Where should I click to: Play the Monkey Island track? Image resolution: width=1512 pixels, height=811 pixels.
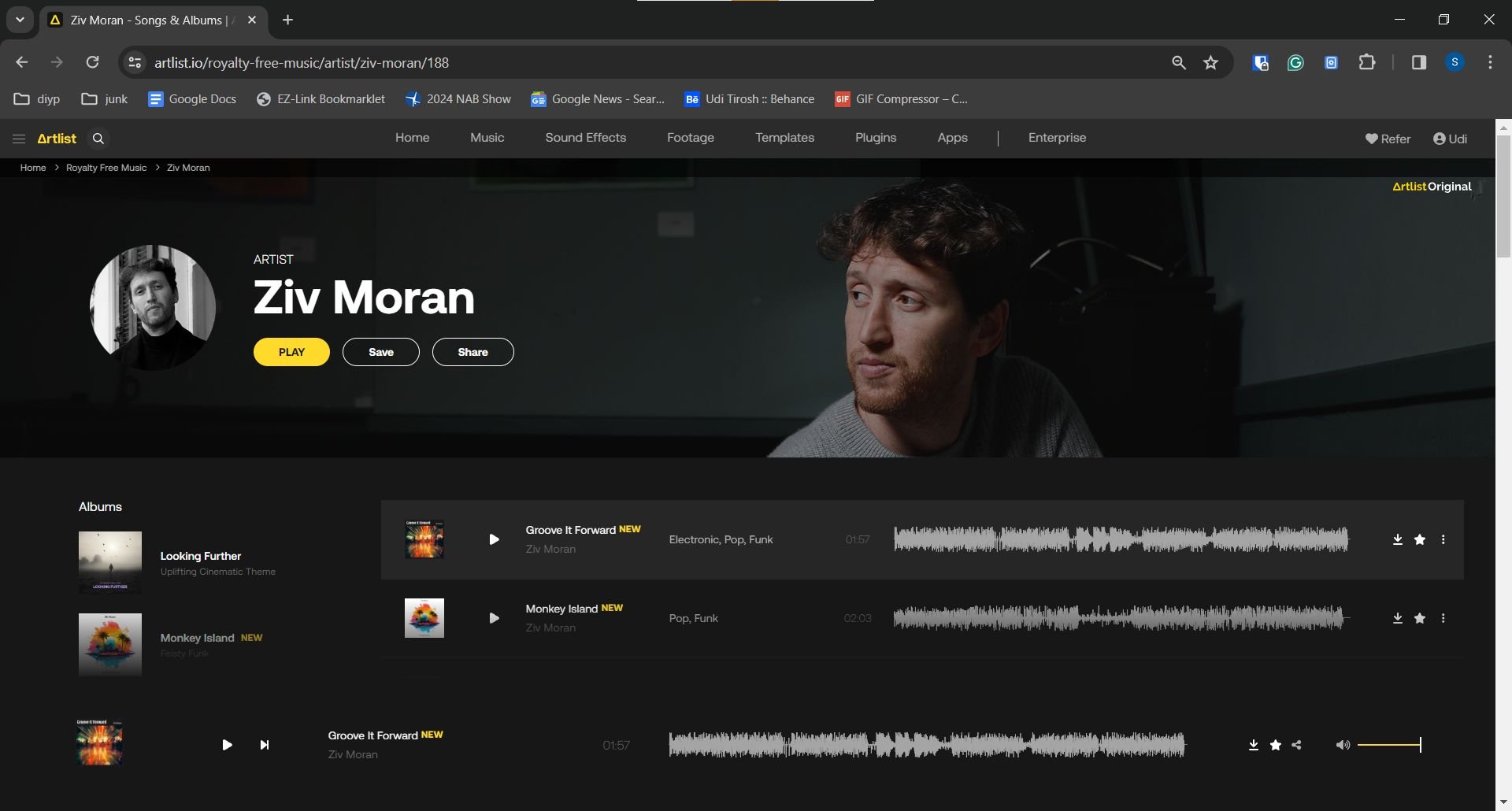(x=494, y=618)
